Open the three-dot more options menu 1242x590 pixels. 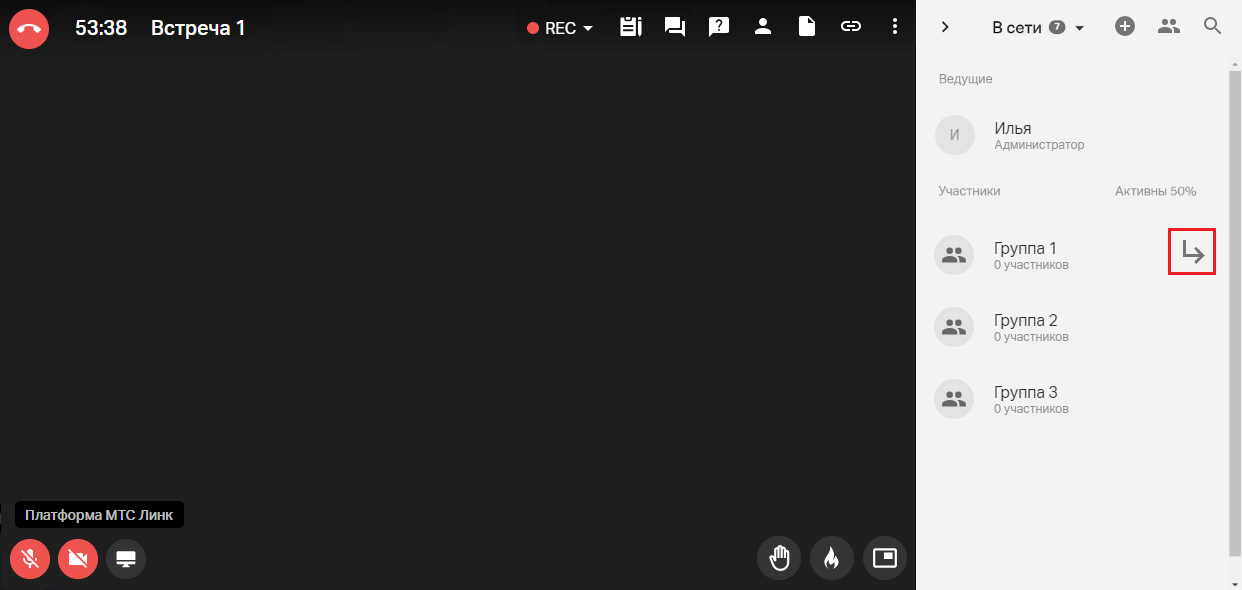pyautogui.click(x=895, y=27)
